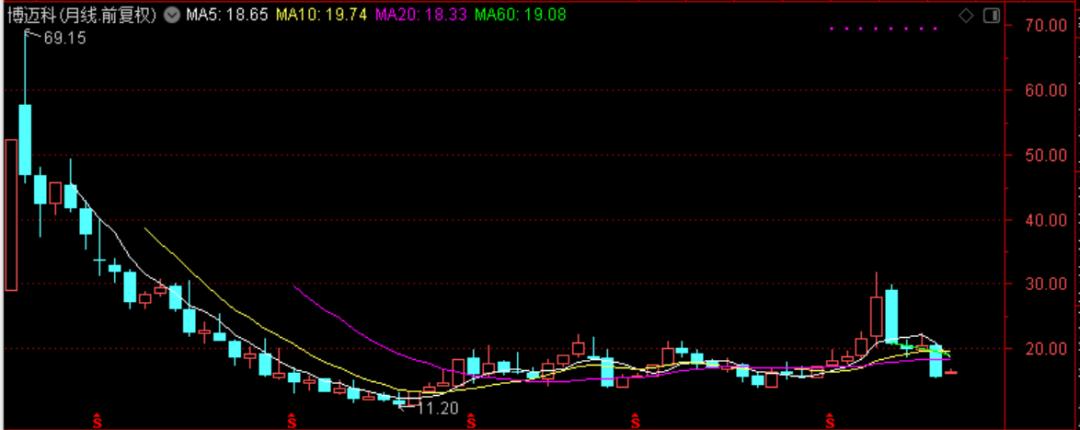The height and width of the screenshot is (430, 1080).
Task: Click the 20.00 price axis label
Action: pyautogui.click(x=1045, y=349)
